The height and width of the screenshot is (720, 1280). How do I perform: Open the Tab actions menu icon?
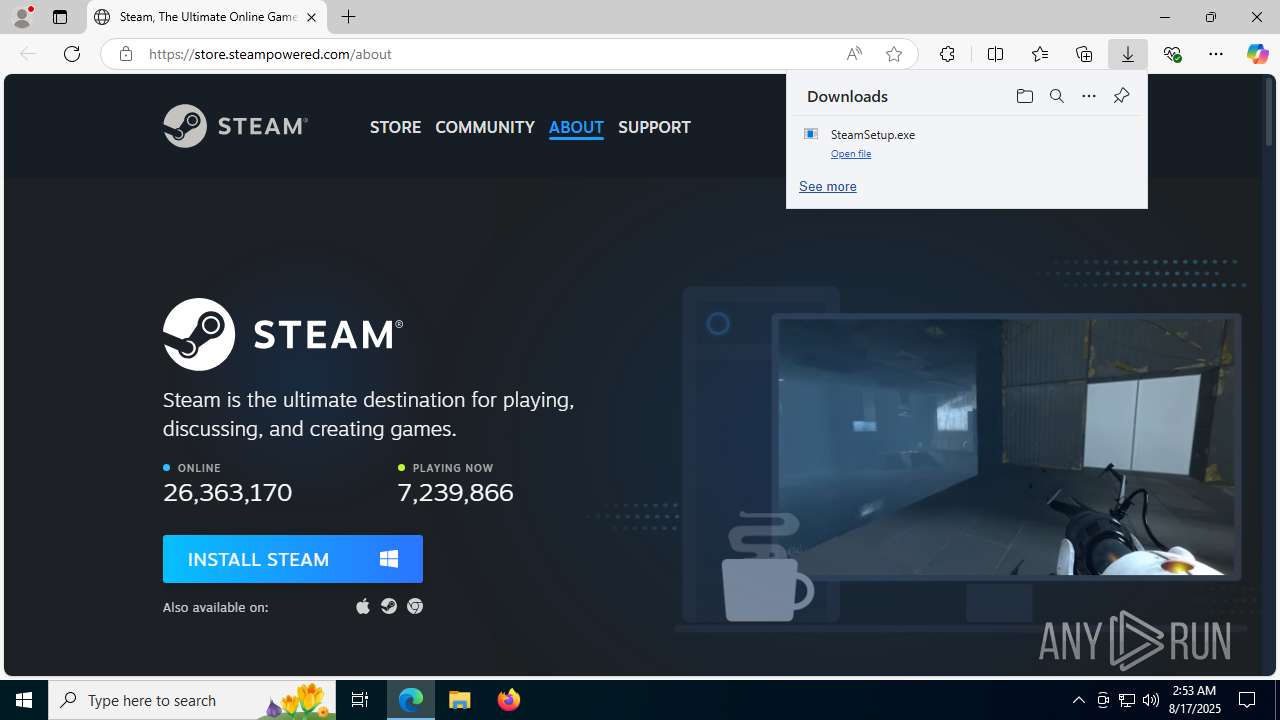[x=60, y=17]
